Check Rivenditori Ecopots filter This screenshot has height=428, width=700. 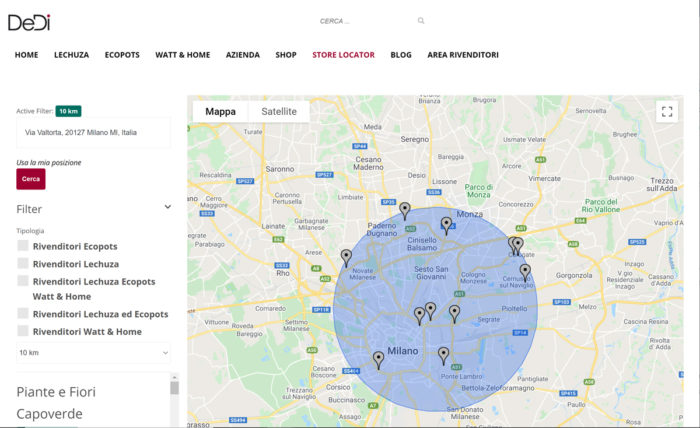click(23, 246)
